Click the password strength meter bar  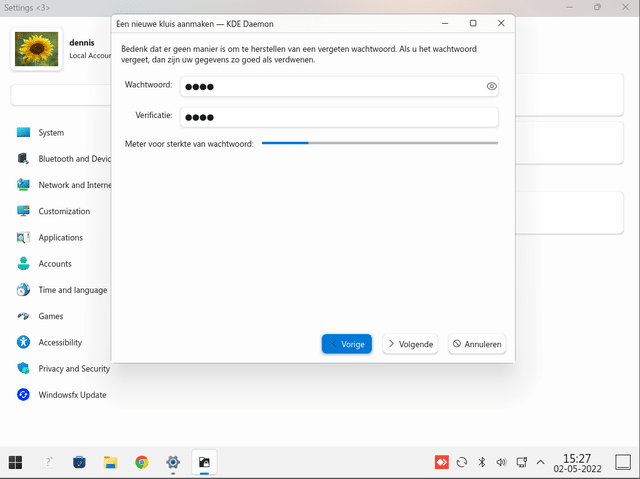380,143
